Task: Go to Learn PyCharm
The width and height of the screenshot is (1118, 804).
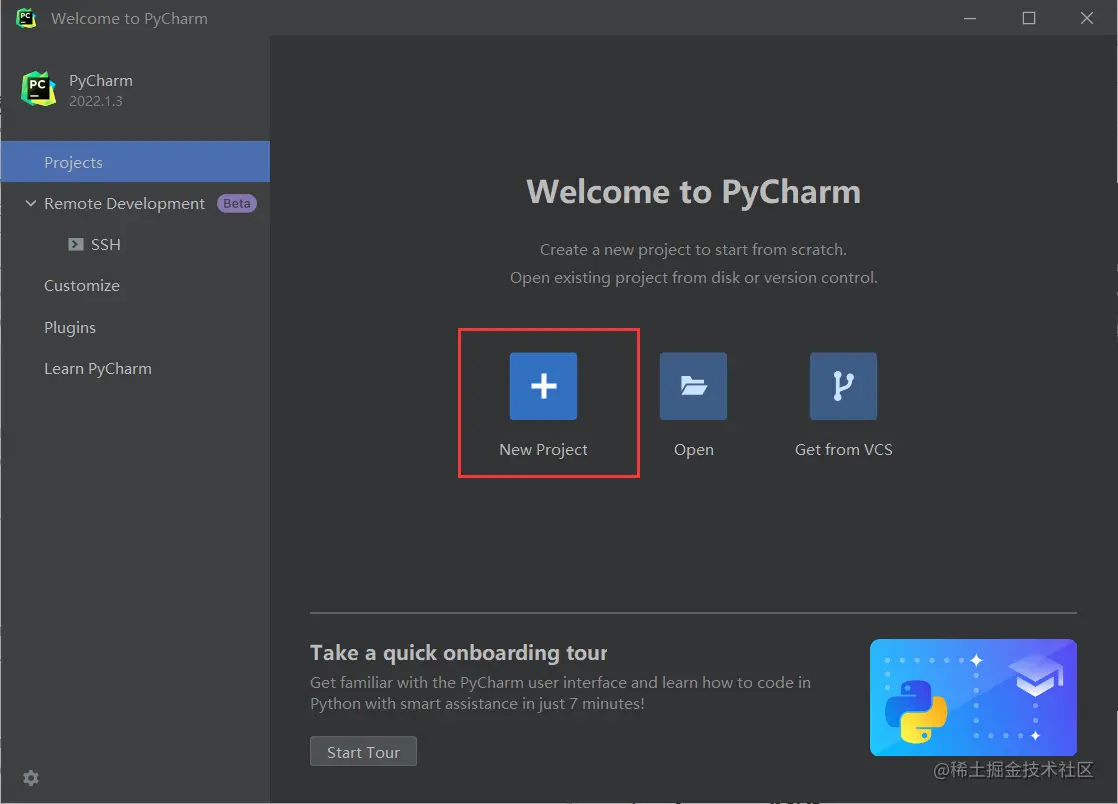Action: tap(98, 368)
